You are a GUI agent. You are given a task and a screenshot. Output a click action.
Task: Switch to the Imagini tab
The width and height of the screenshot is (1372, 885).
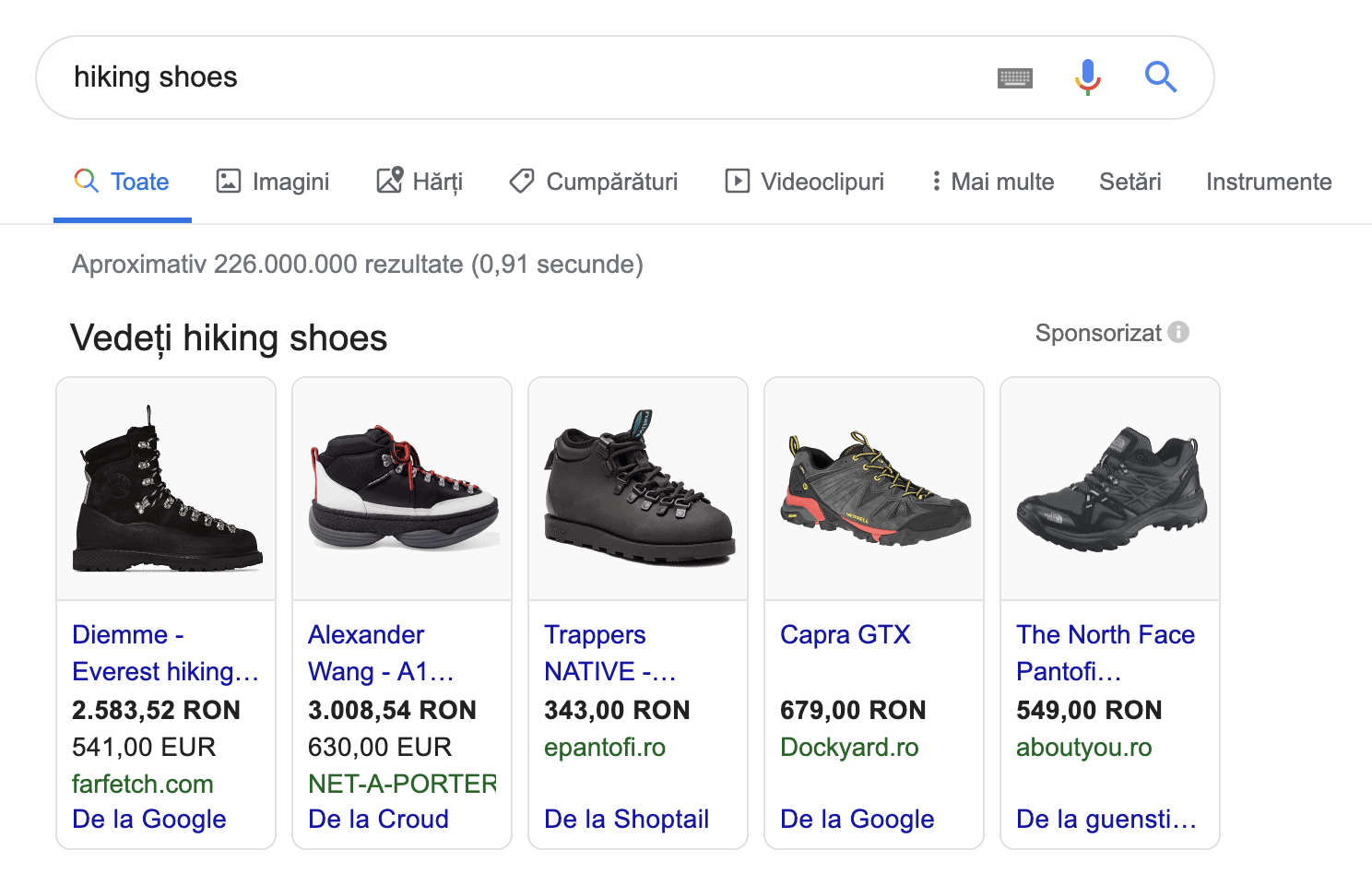pyautogui.click(x=273, y=182)
